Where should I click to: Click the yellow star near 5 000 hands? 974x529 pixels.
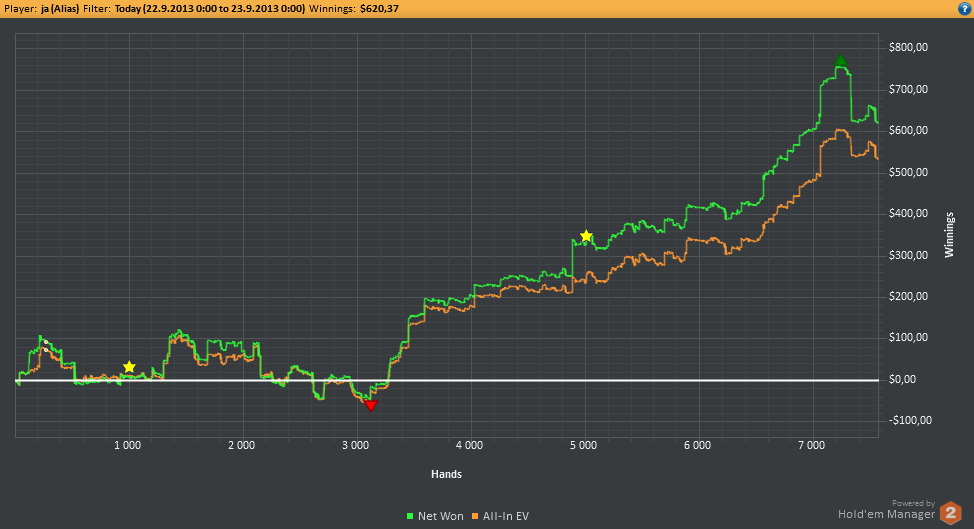coord(586,236)
